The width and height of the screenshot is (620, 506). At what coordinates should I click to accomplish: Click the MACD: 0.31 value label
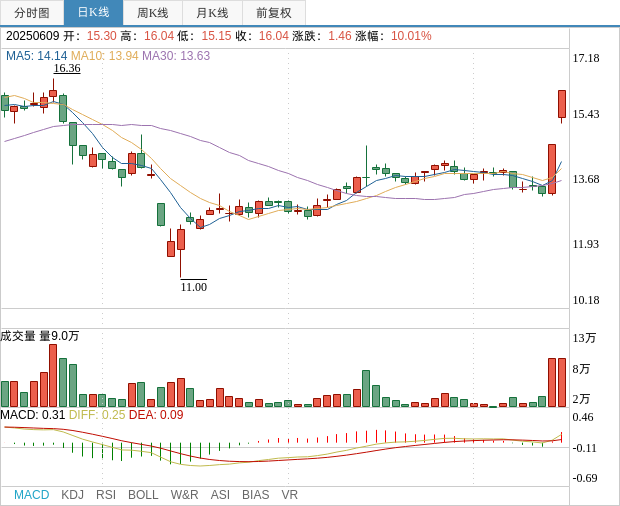click(32, 415)
